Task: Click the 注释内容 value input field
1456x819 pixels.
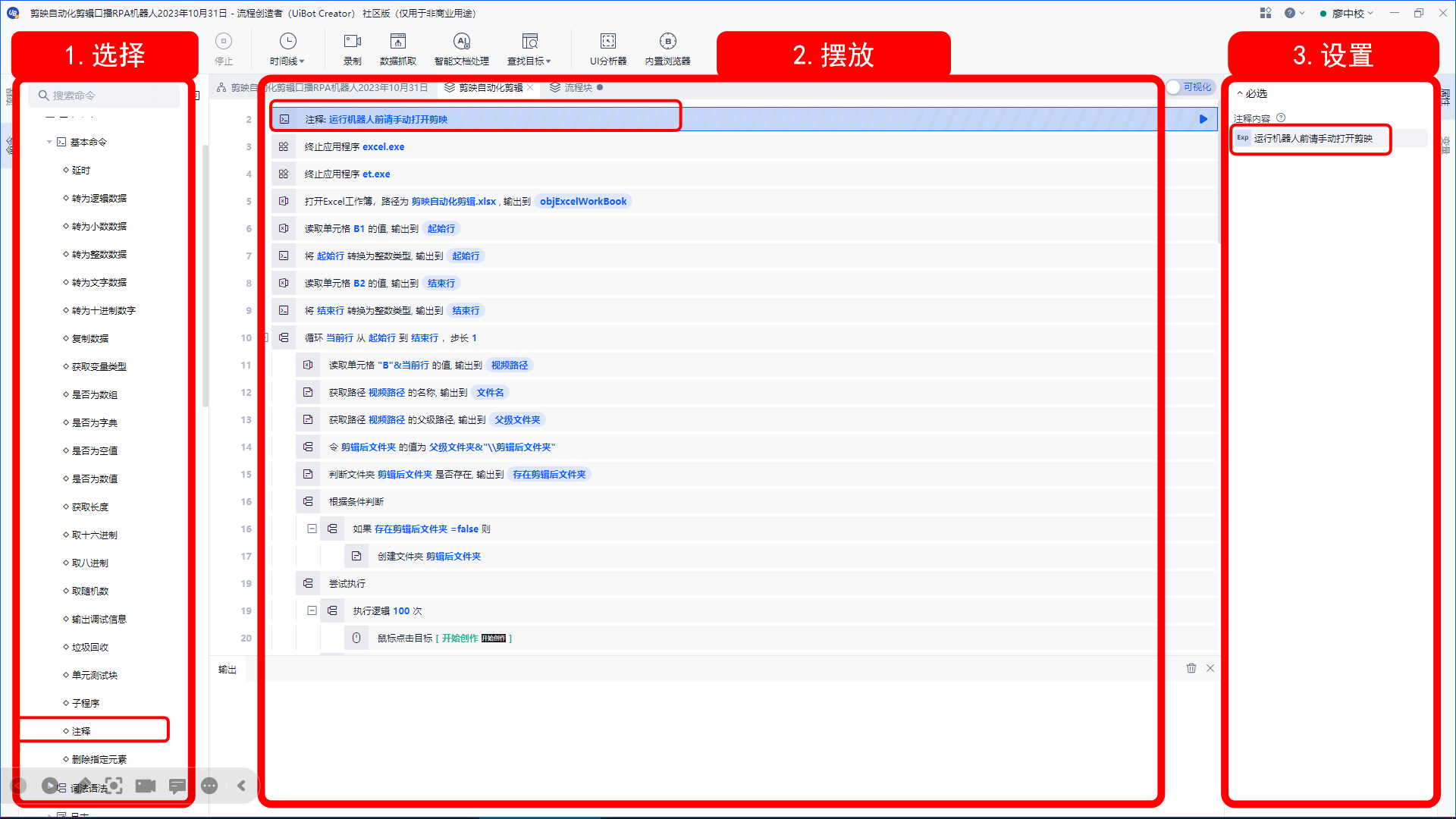Action: point(1330,138)
